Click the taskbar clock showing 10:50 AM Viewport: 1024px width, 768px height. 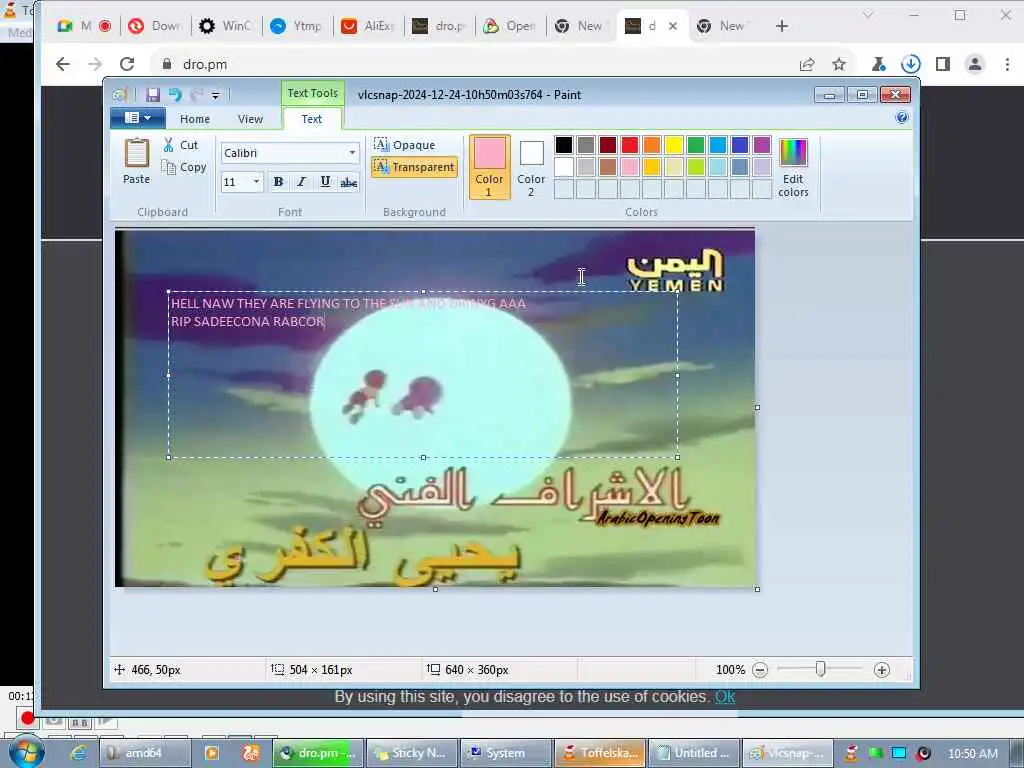(x=972, y=753)
